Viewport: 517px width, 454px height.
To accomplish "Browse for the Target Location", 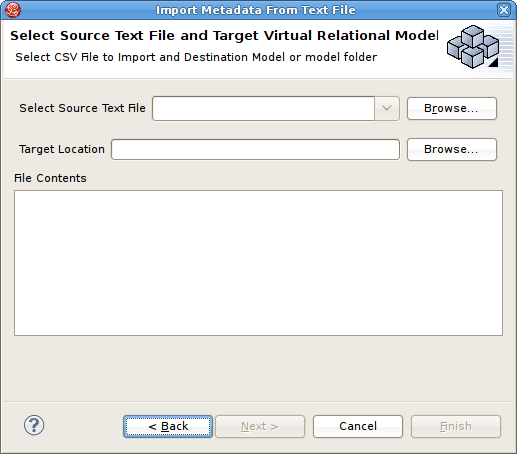I will tap(452, 149).
